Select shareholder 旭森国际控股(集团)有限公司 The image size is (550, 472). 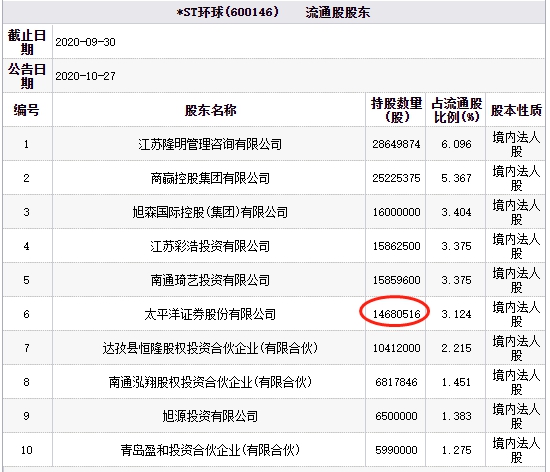coord(210,212)
